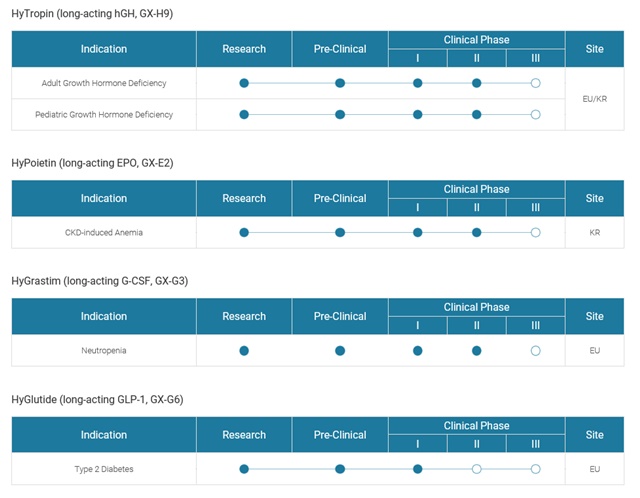Click the HyGlutide table Site header
This screenshot has width=640, height=498.
click(x=595, y=435)
